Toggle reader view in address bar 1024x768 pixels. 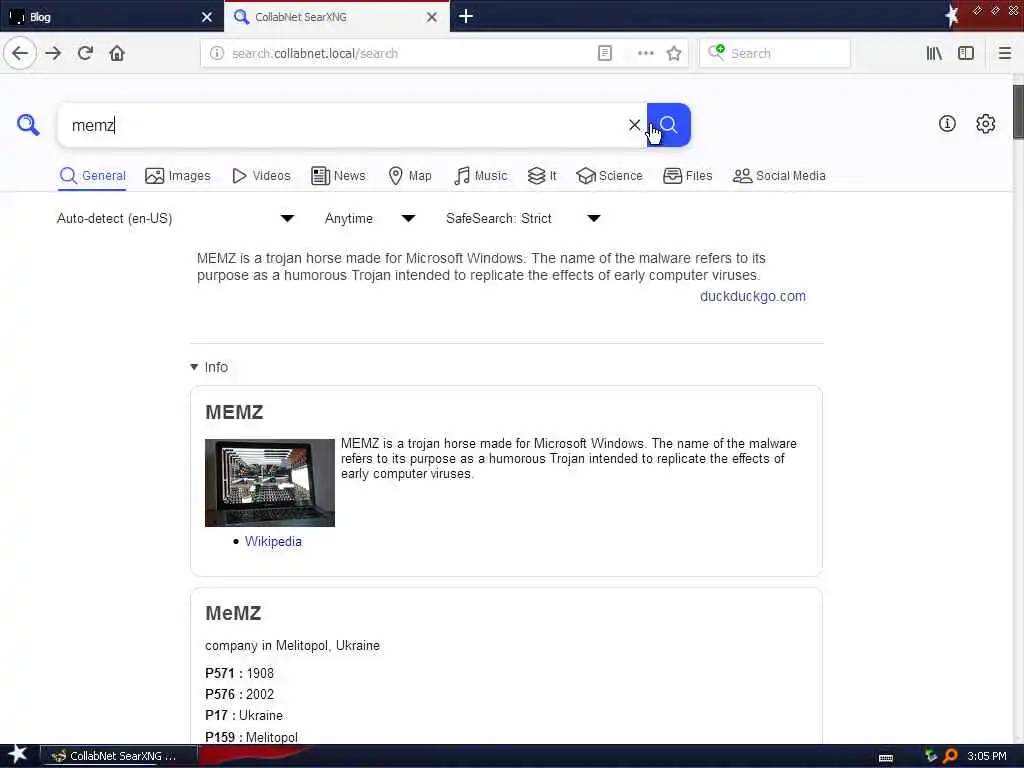[x=605, y=53]
